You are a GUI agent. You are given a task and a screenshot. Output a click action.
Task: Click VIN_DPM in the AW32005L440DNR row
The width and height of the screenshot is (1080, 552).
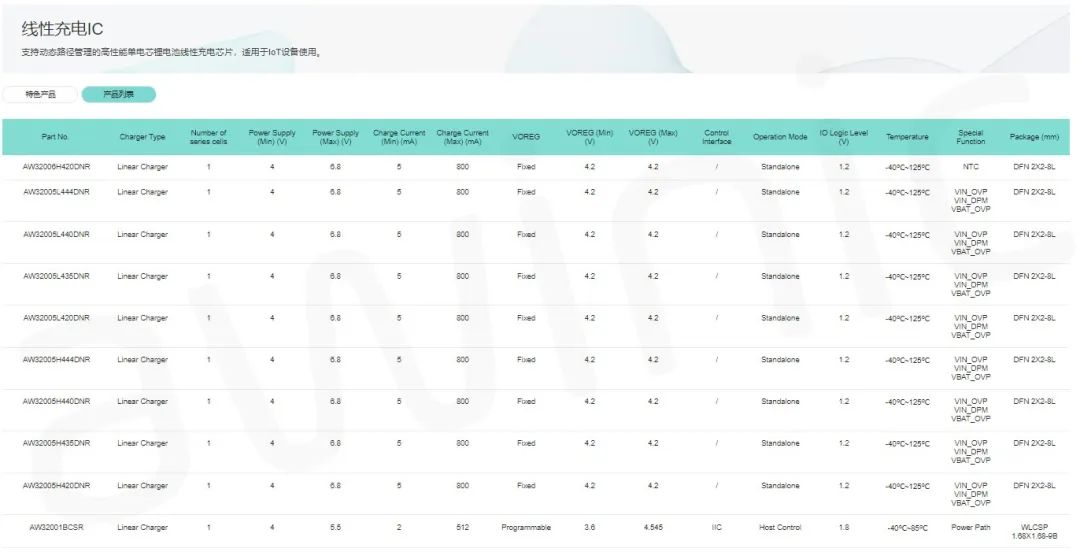point(970,243)
